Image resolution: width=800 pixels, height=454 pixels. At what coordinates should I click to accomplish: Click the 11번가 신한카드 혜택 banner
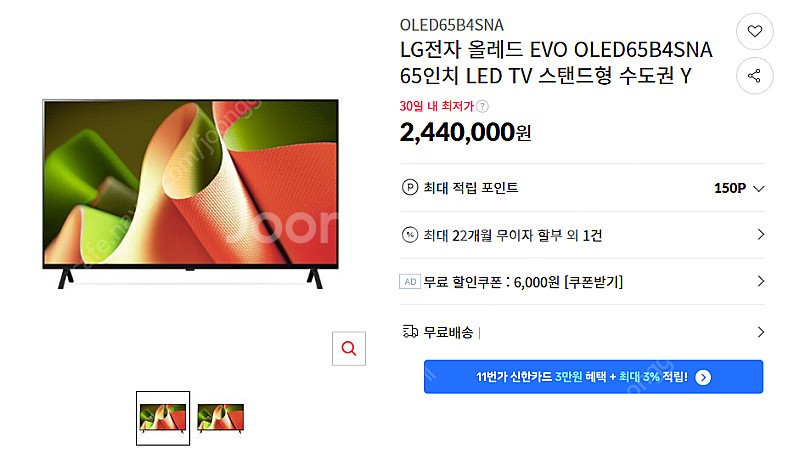coord(593,377)
